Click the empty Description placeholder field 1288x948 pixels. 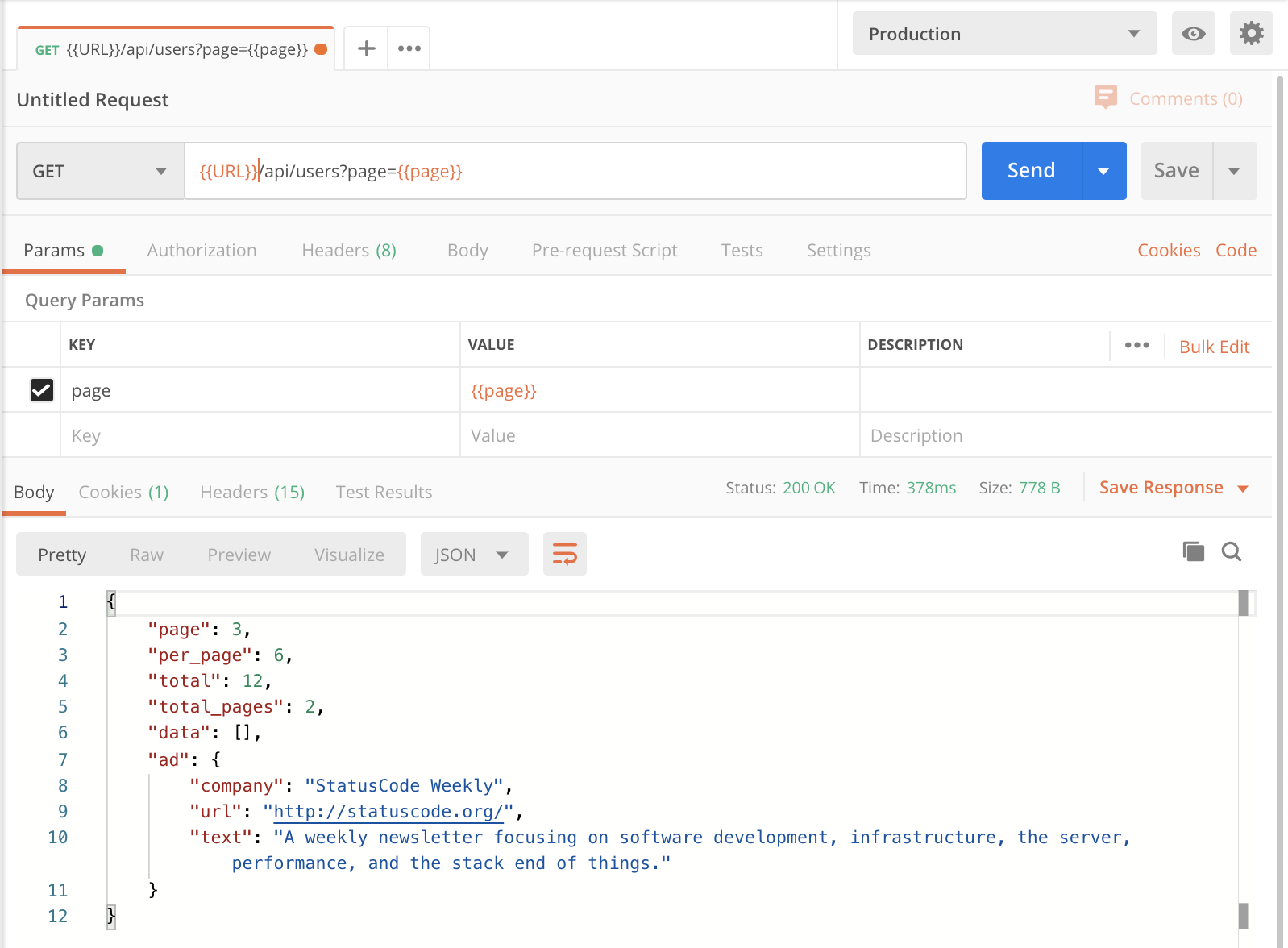[1066, 435]
